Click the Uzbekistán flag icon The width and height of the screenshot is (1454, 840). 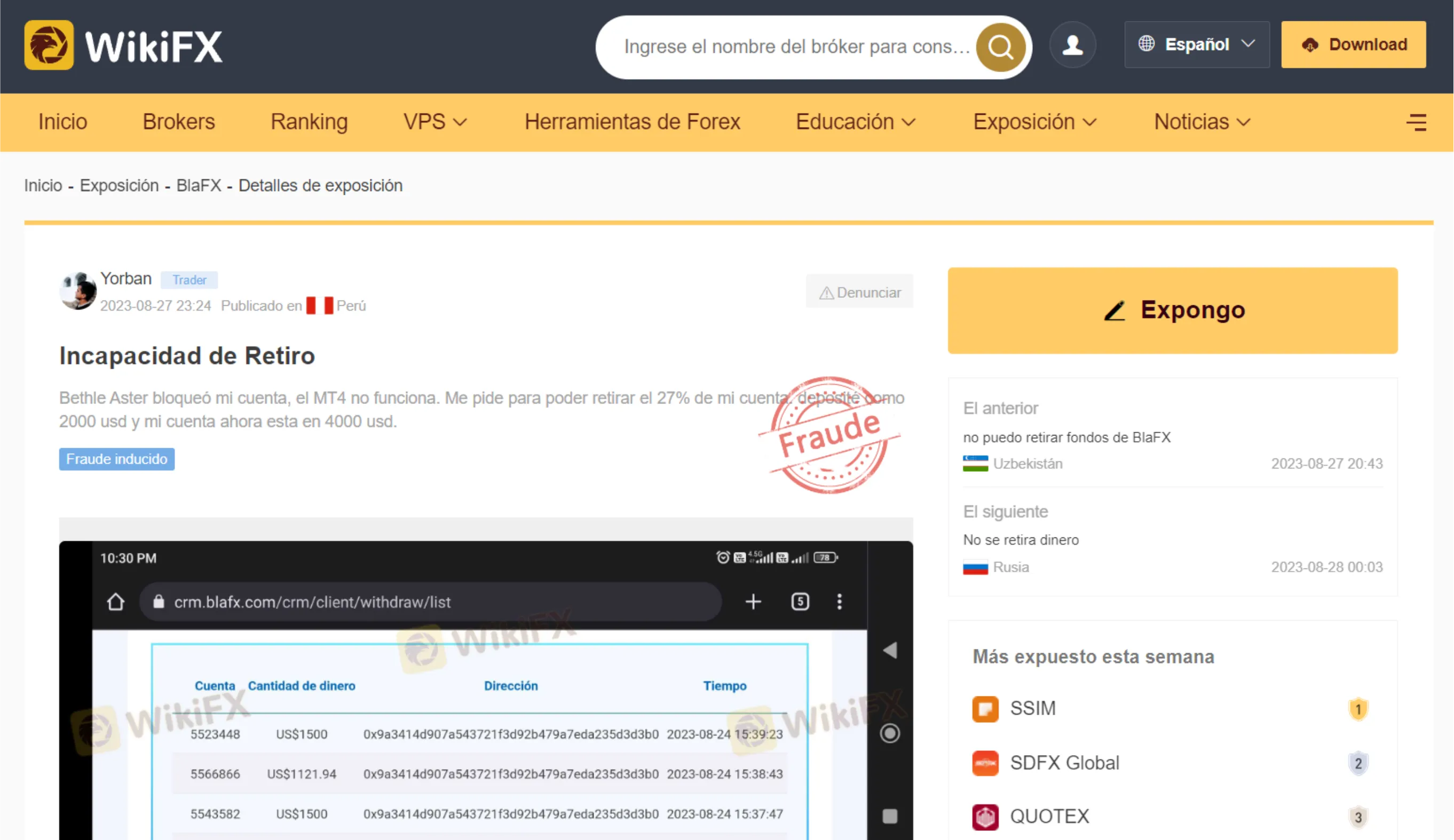tap(975, 463)
